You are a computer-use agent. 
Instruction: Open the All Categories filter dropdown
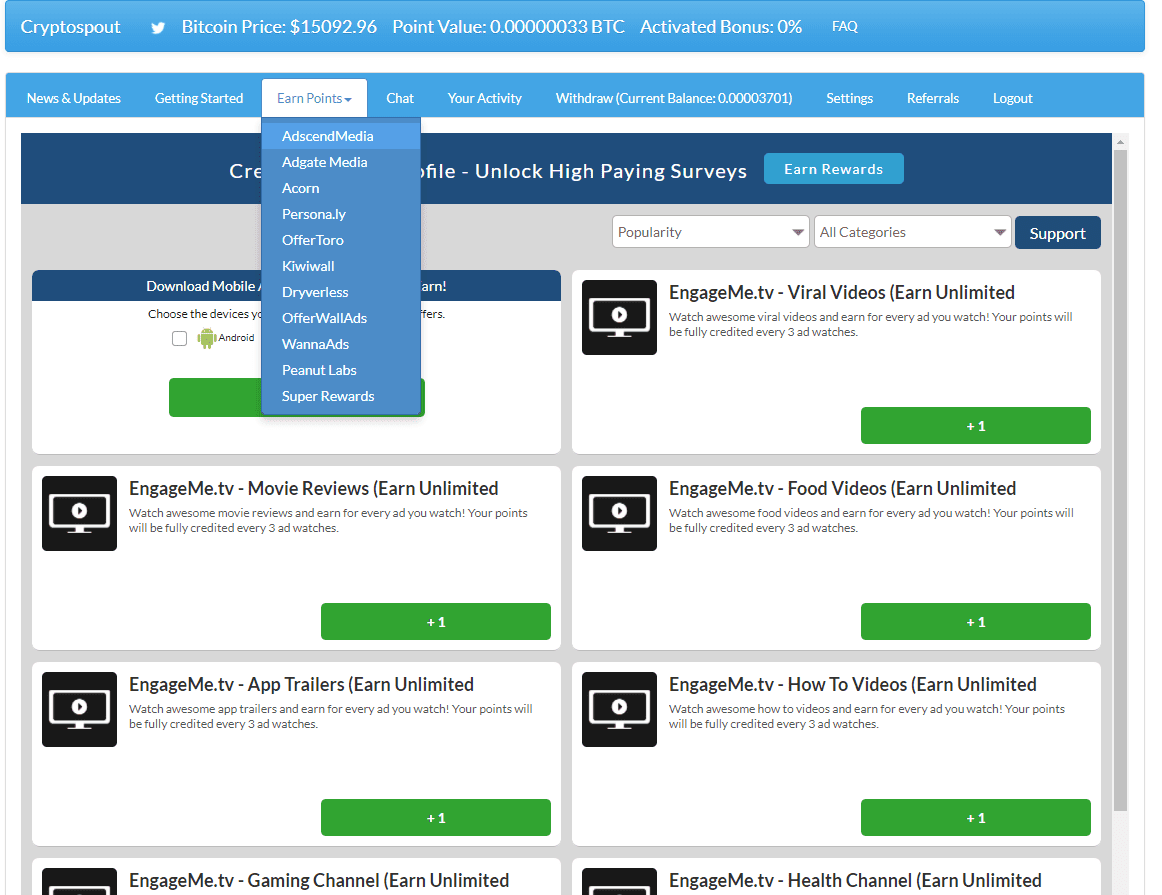[912, 232]
